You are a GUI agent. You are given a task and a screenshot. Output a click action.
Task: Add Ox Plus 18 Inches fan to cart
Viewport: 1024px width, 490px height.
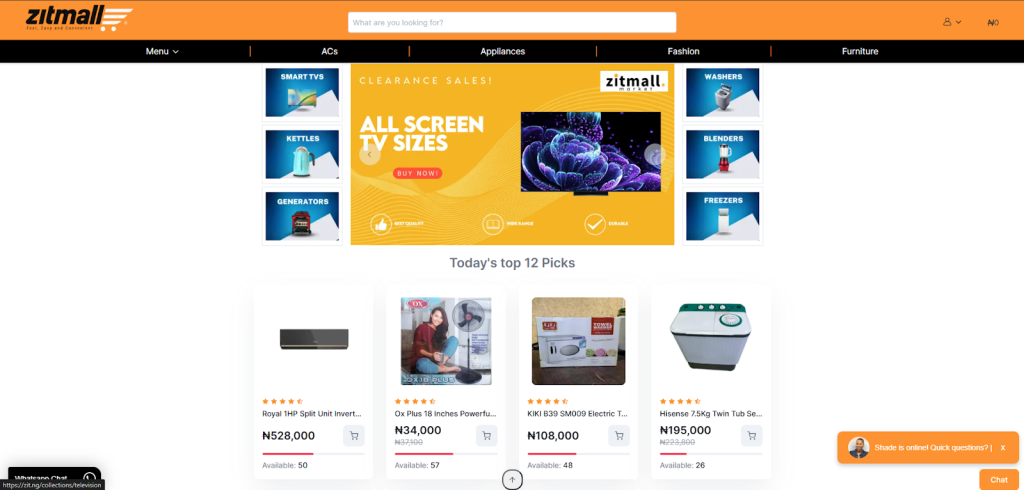[487, 436]
